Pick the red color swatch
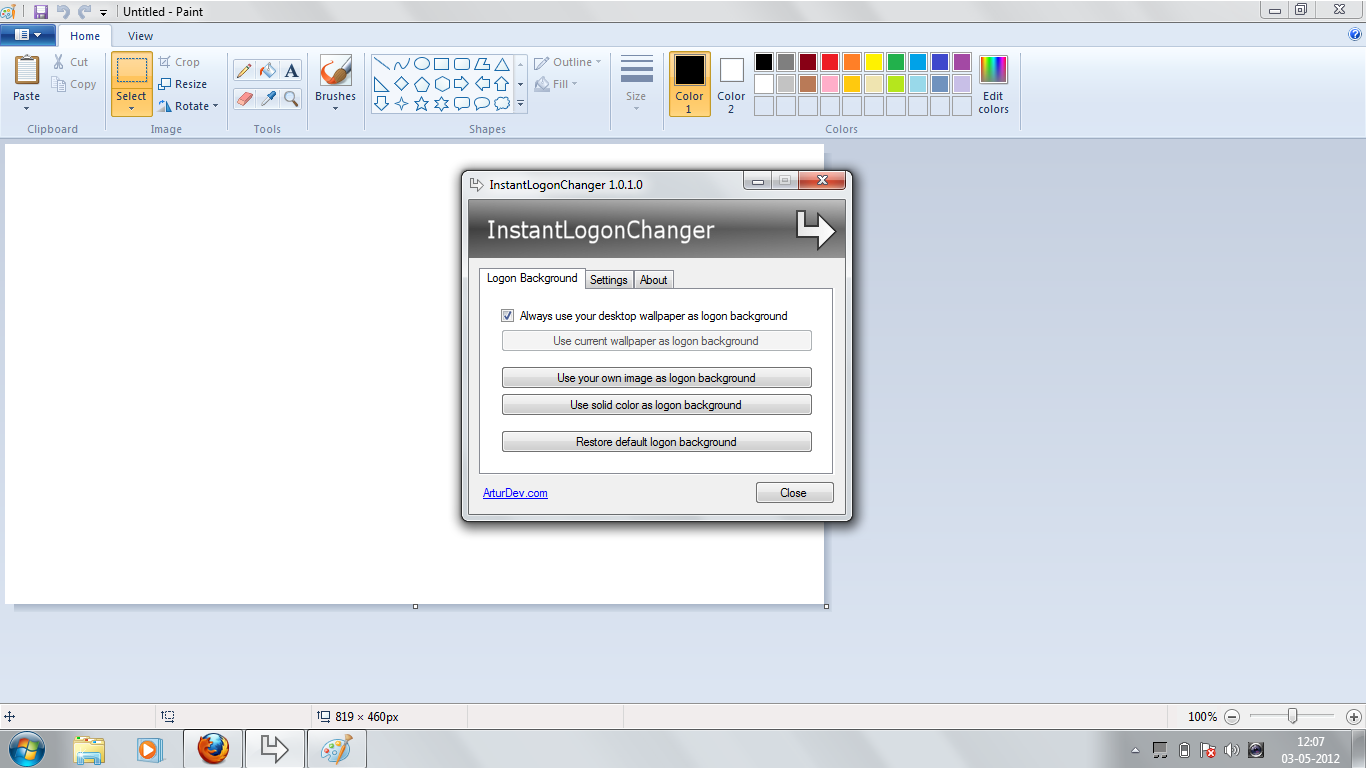 coord(829,62)
